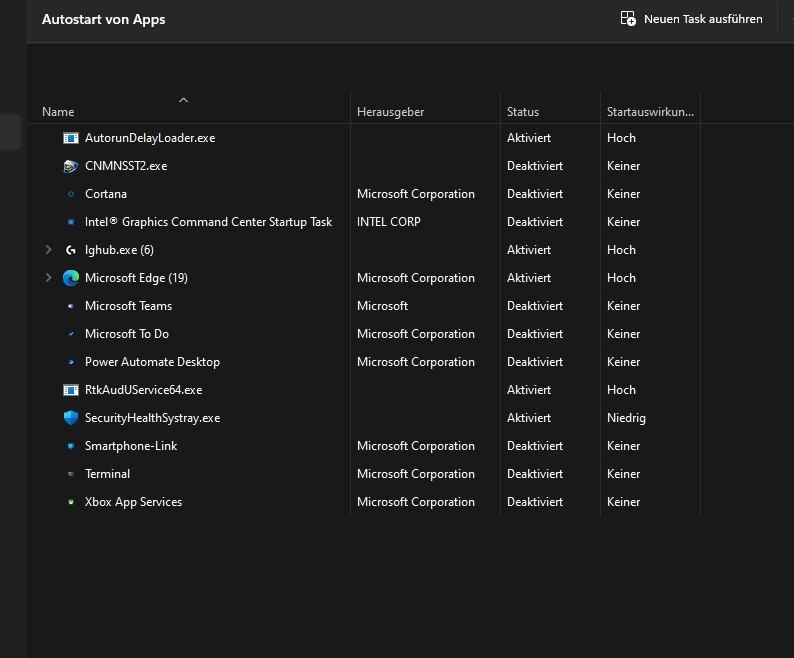Screen dimensions: 794x658
Task: Sort by the Herausgeber column header
Action: coord(391,112)
